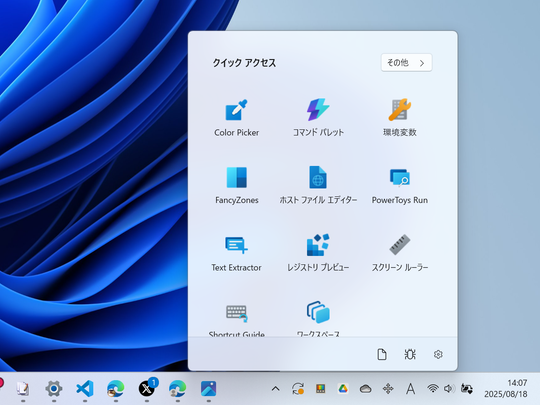Image resolution: width=540 pixels, height=405 pixels.
Task: Open documentation page icon in flyout footer
Action: [382, 354]
